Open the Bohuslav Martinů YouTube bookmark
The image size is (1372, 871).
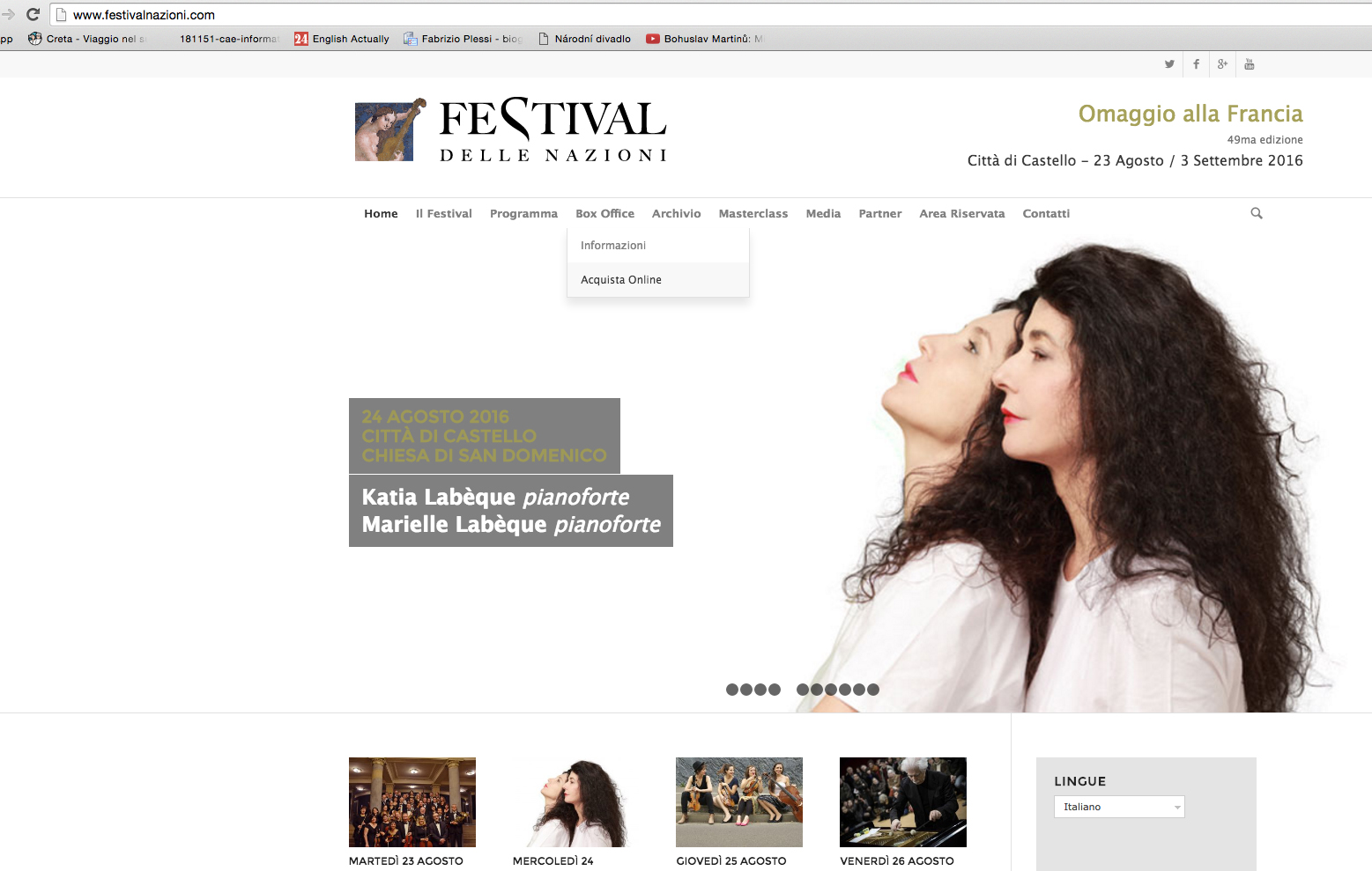click(704, 39)
